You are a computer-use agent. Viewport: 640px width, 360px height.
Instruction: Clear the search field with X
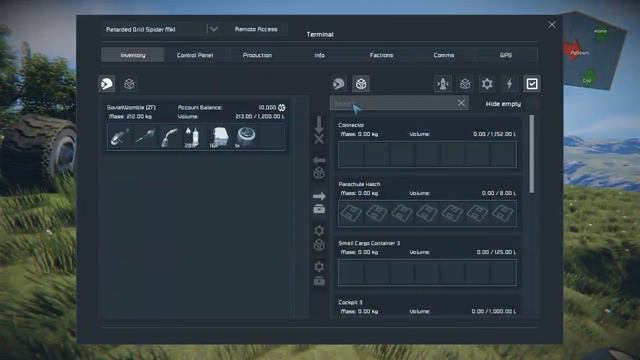click(x=461, y=103)
